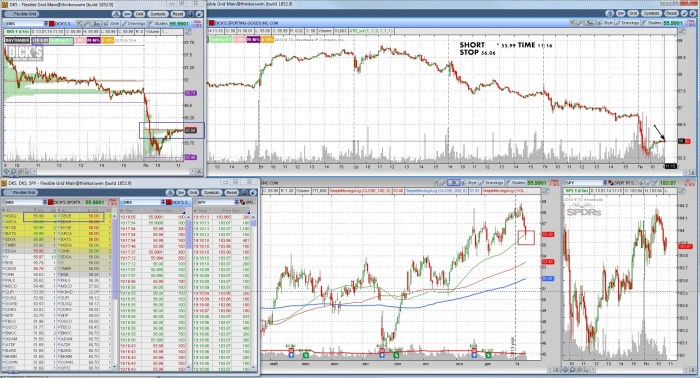Click the red 55.99 price badge on the daily chart
The width and height of the screenshot is (700, 378).
click(x=548, y=234)
